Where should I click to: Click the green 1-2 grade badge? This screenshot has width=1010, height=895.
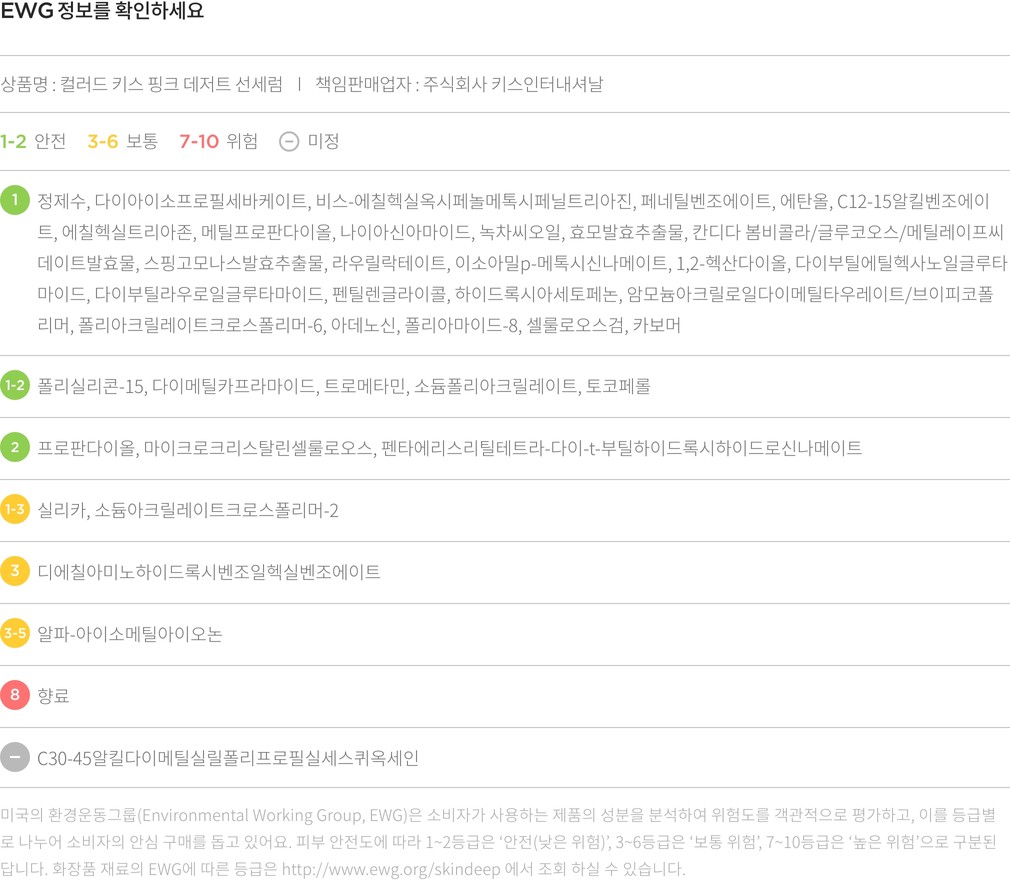[x=15, y=385]
